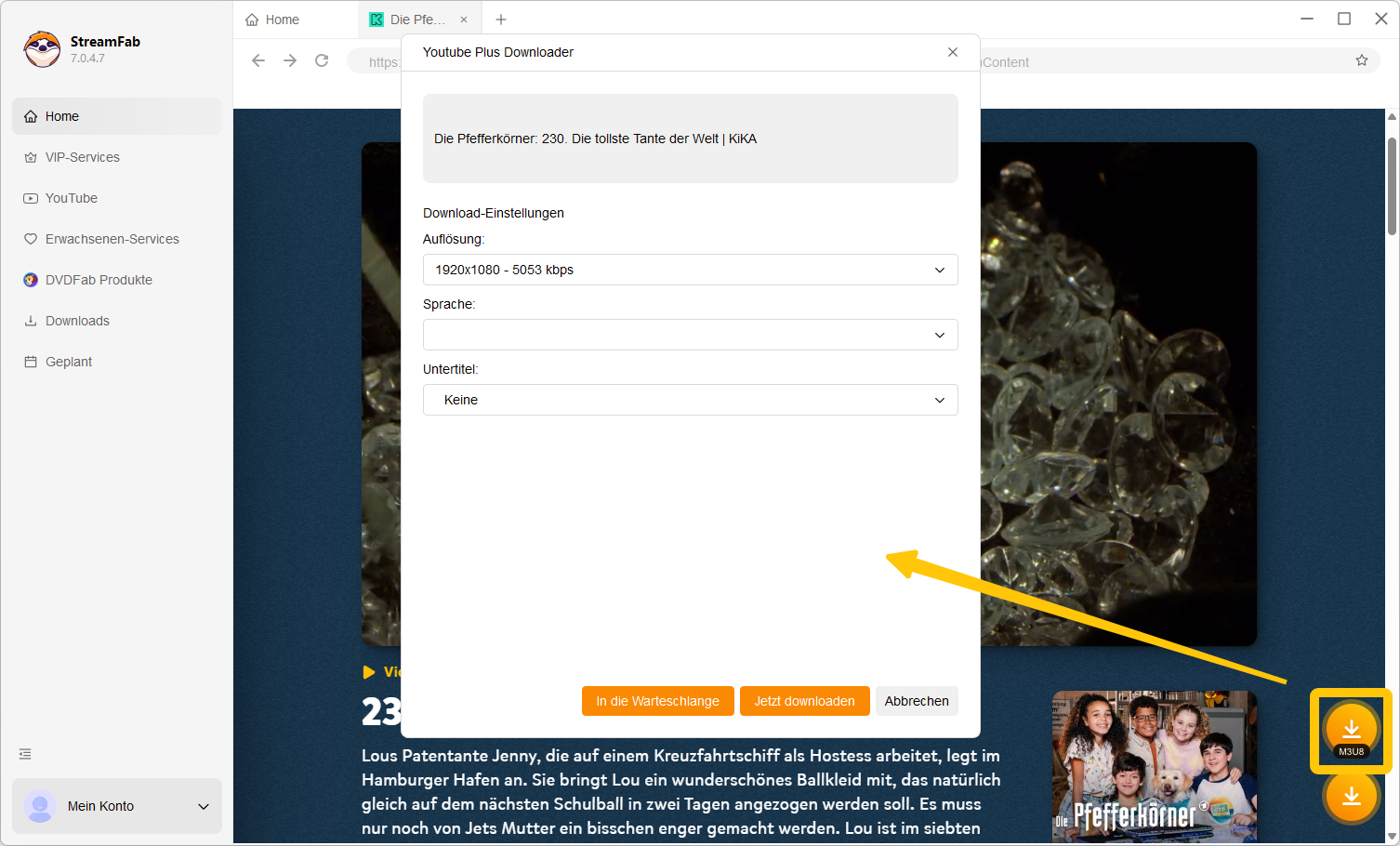Viewport: 1400px width, 846px height.
Task: Open the Auflösung resolution dropdown
Action: pyautogui.click(x=691, y=270)
